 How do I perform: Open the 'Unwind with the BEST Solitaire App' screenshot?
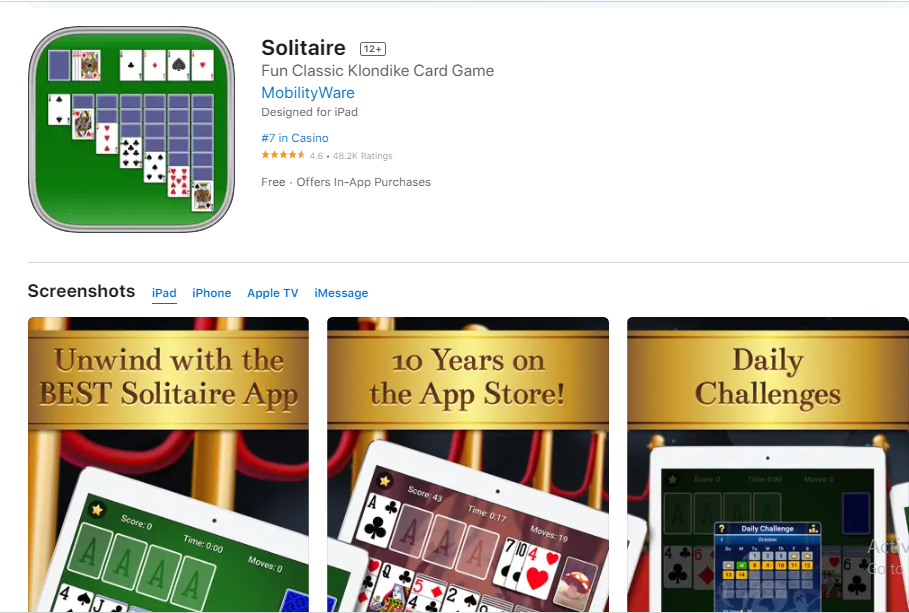coord(168,464)
